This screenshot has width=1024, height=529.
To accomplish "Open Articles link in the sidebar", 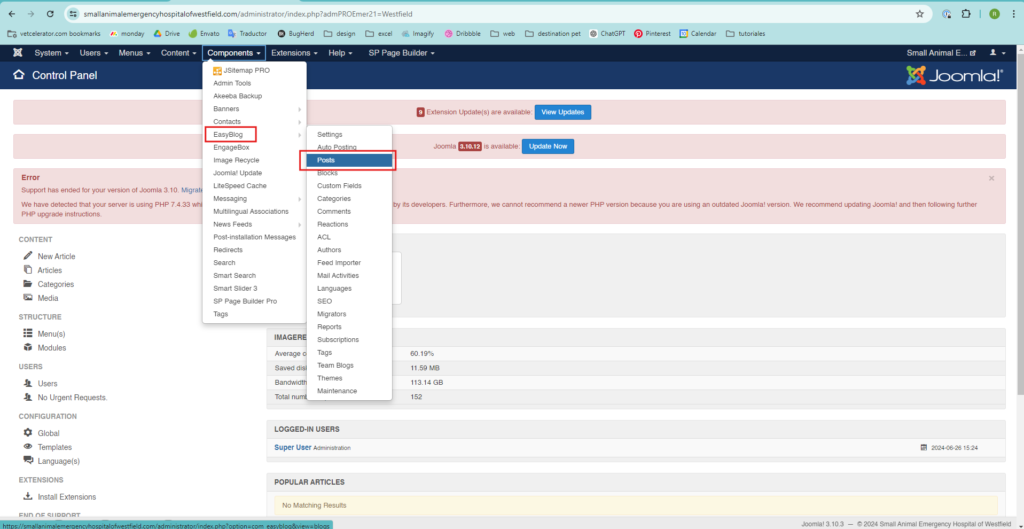I will point(49,270).
